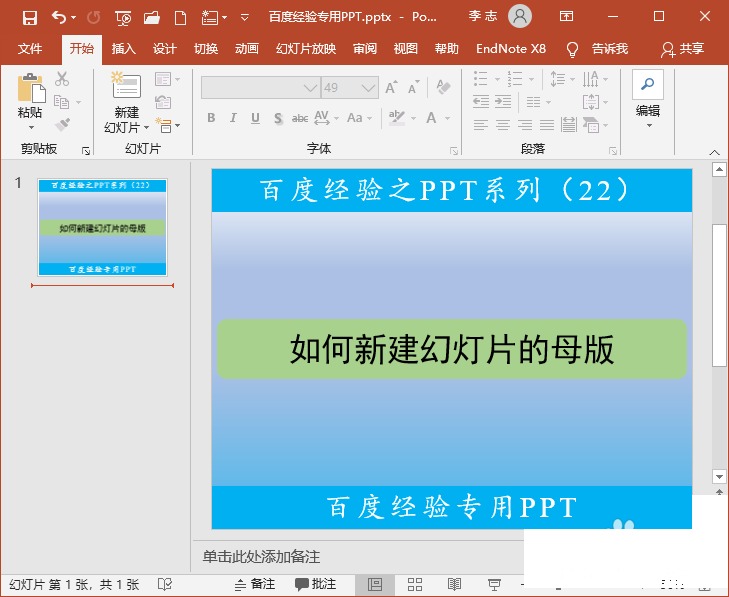Toggle italic formatting

point(233,118)
